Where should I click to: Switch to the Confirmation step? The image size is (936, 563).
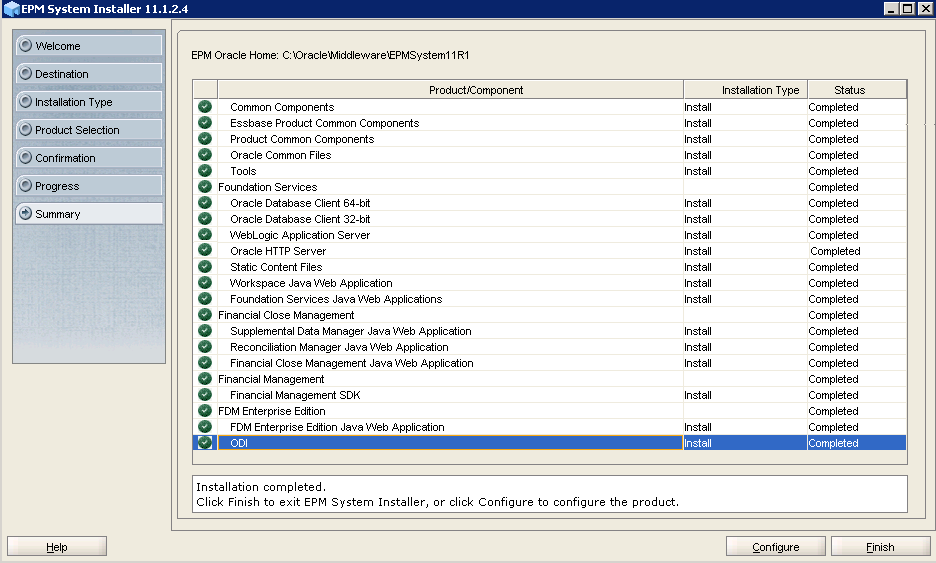(x=89, y=158)
